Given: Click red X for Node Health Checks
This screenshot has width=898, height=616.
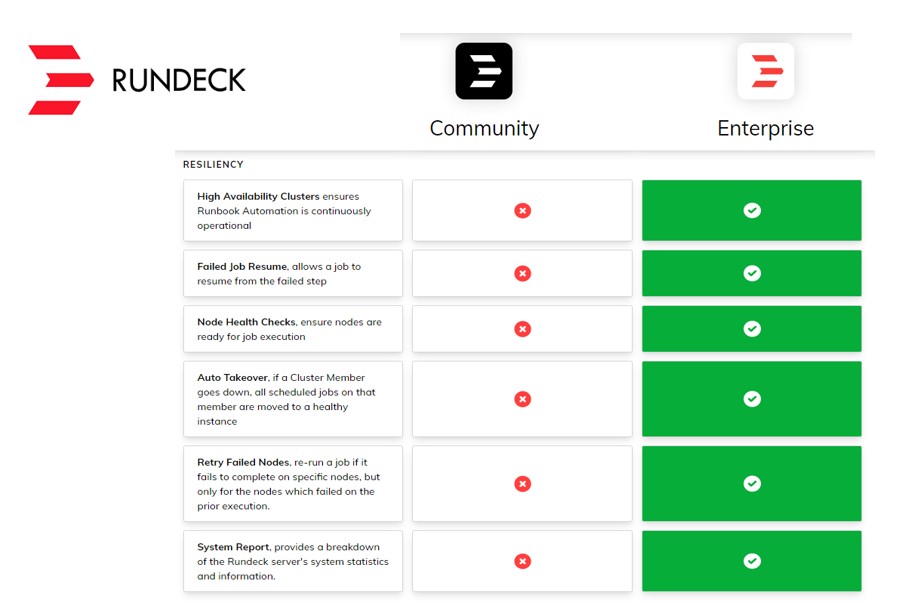Looking at the screenshot, I should [x=522, y=329].
